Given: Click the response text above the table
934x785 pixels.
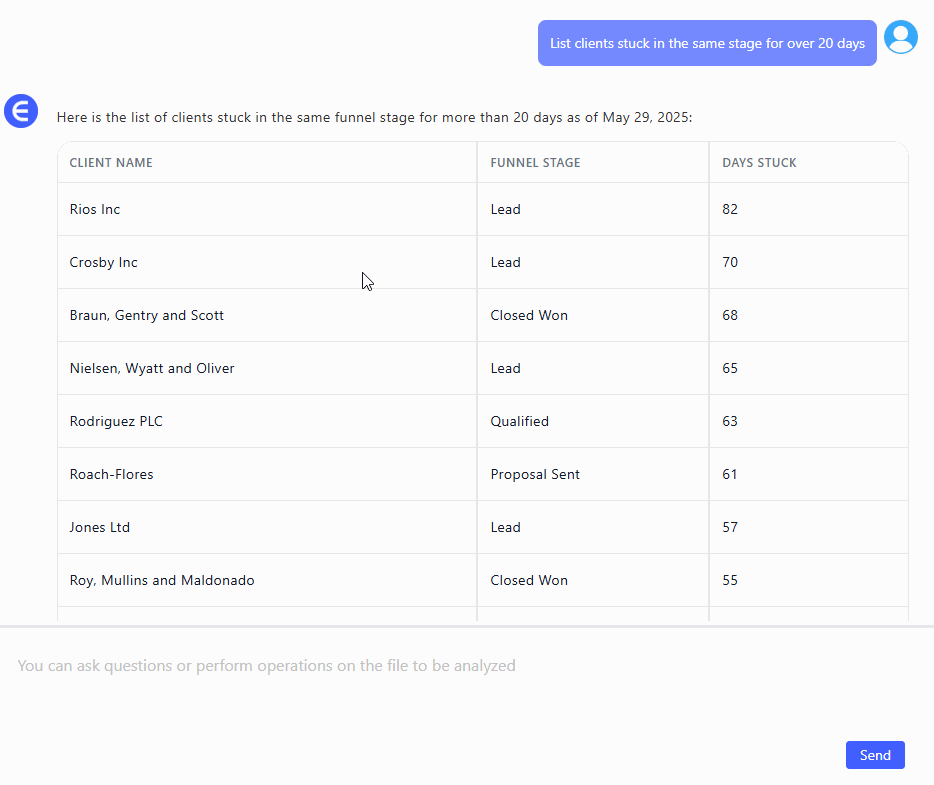Looking at the screenshot, I should click(x=374, y=118).
